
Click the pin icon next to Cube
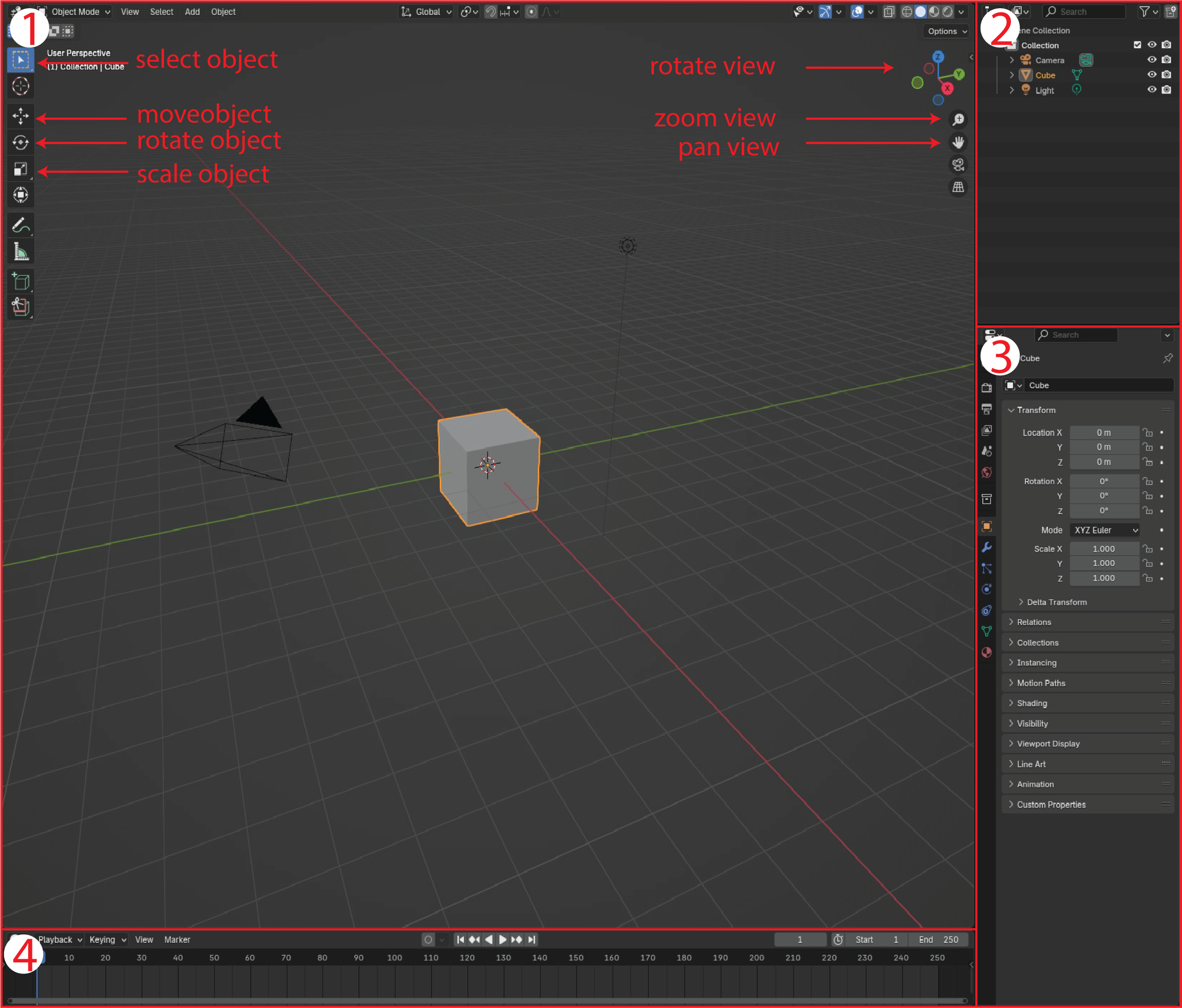pos(1168,358)
